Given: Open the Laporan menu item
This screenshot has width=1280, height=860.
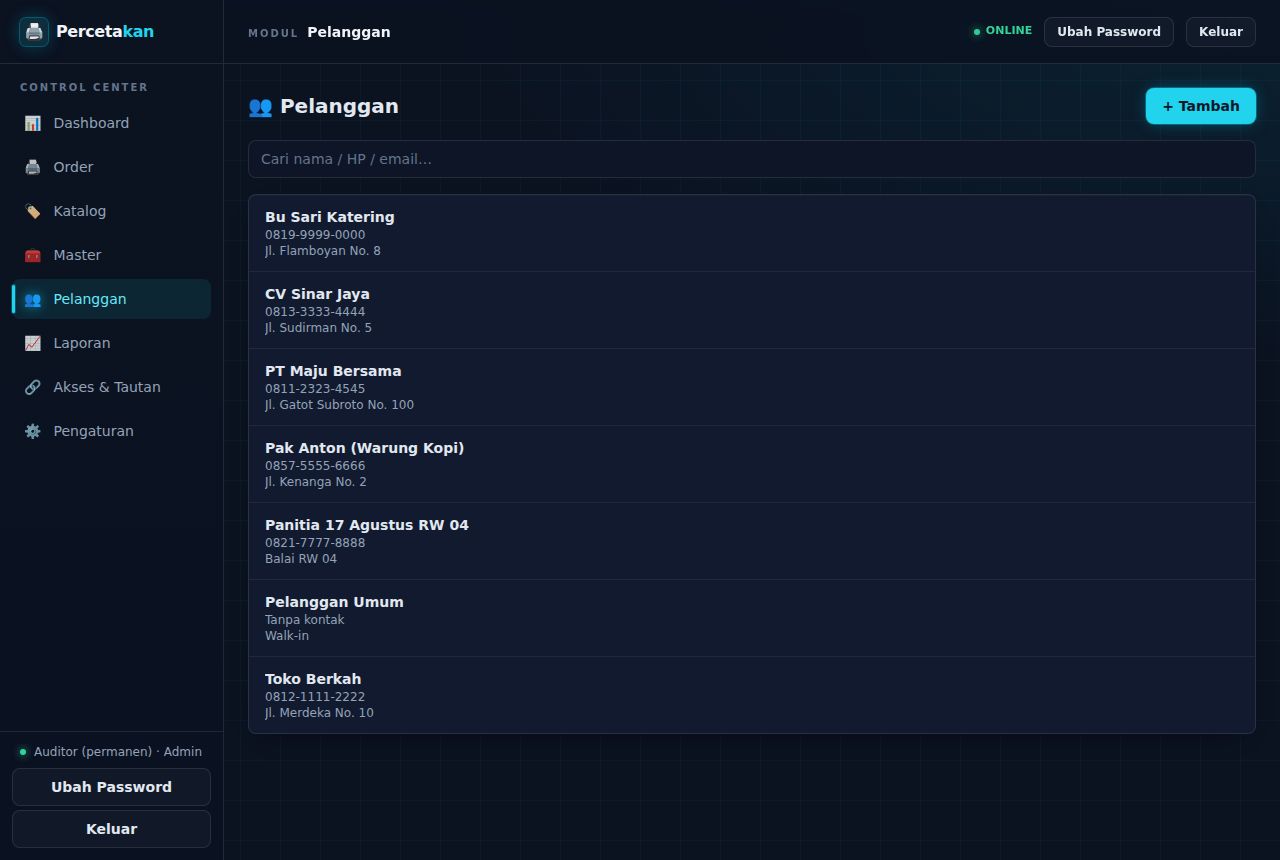Looking at the screenshot, I should pos(111,343).
